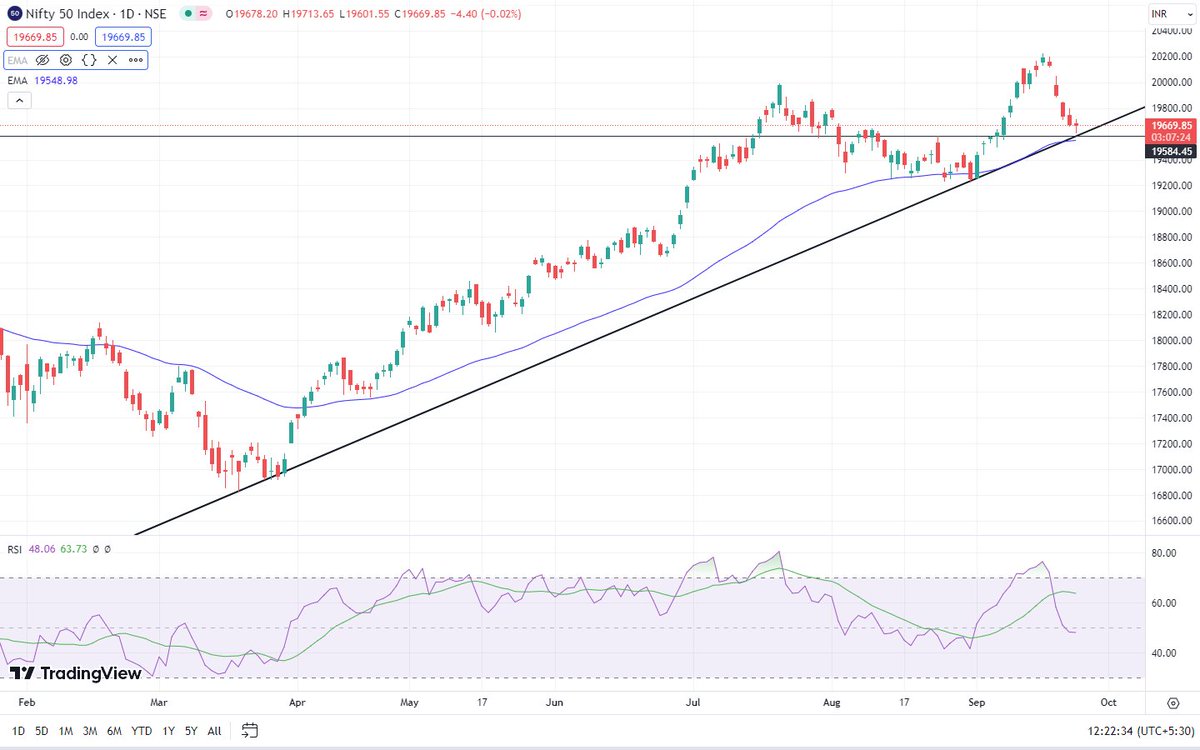1200x750 pixels.
Task: Click the 6M range option
Action: point(113,731)
